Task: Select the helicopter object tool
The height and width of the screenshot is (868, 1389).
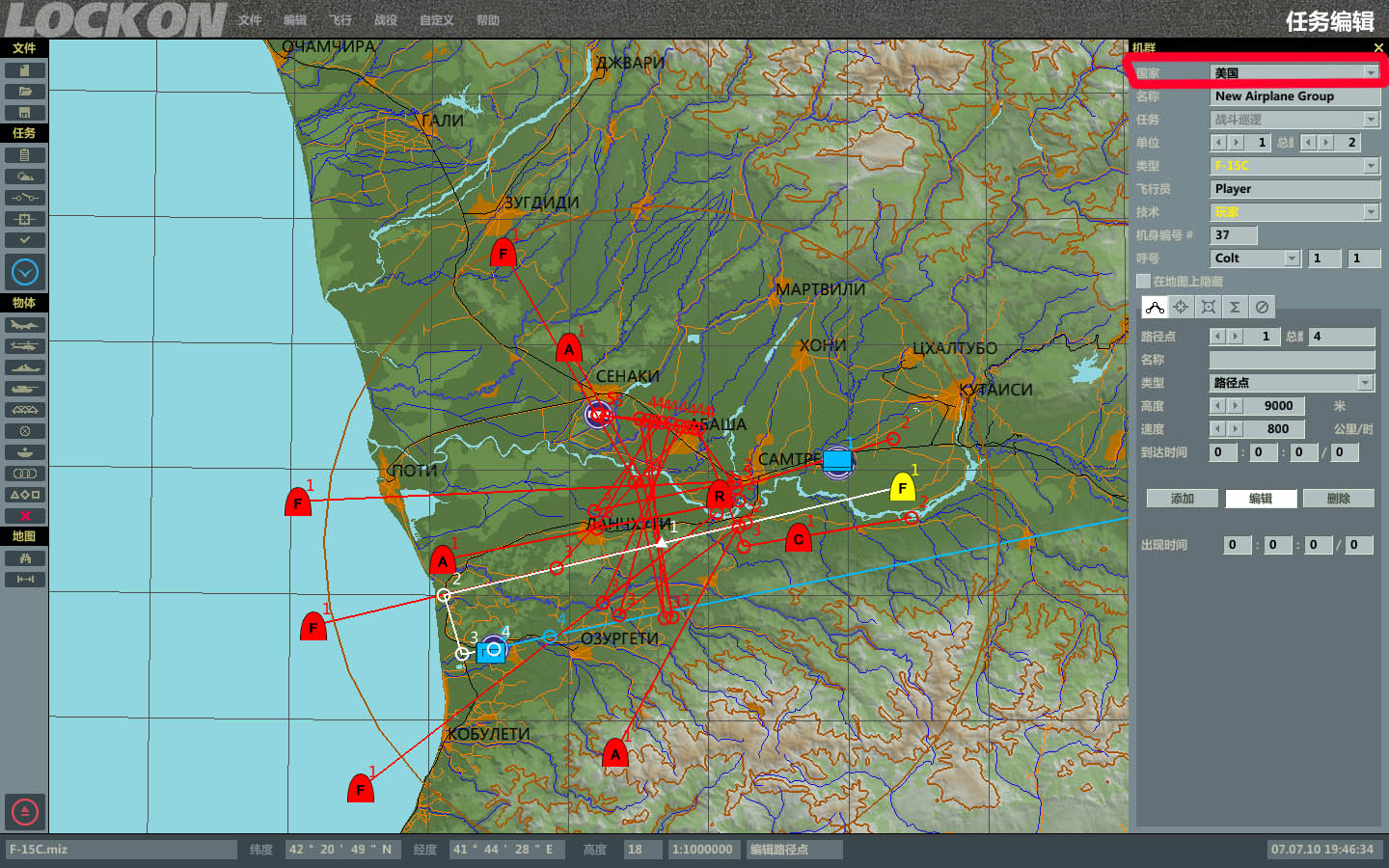Action: (25, 346)
